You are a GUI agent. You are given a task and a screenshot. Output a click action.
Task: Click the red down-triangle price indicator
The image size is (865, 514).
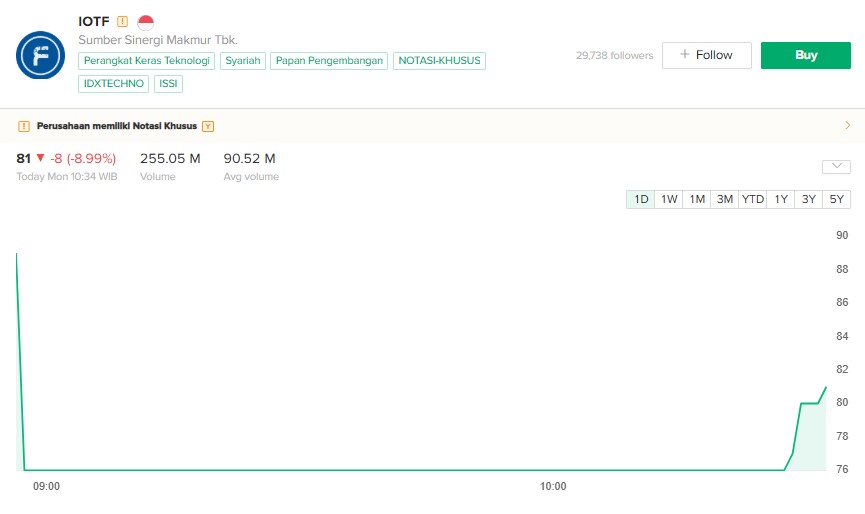pyautogui.click(x=40, y=158)
